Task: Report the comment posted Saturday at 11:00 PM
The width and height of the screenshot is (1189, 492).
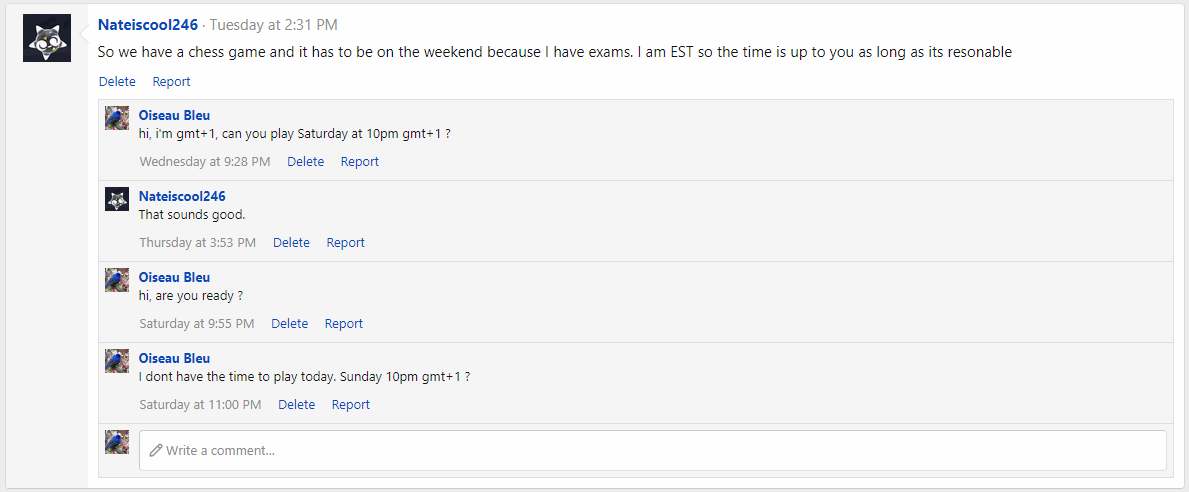Action: click(x=350, y=405)
